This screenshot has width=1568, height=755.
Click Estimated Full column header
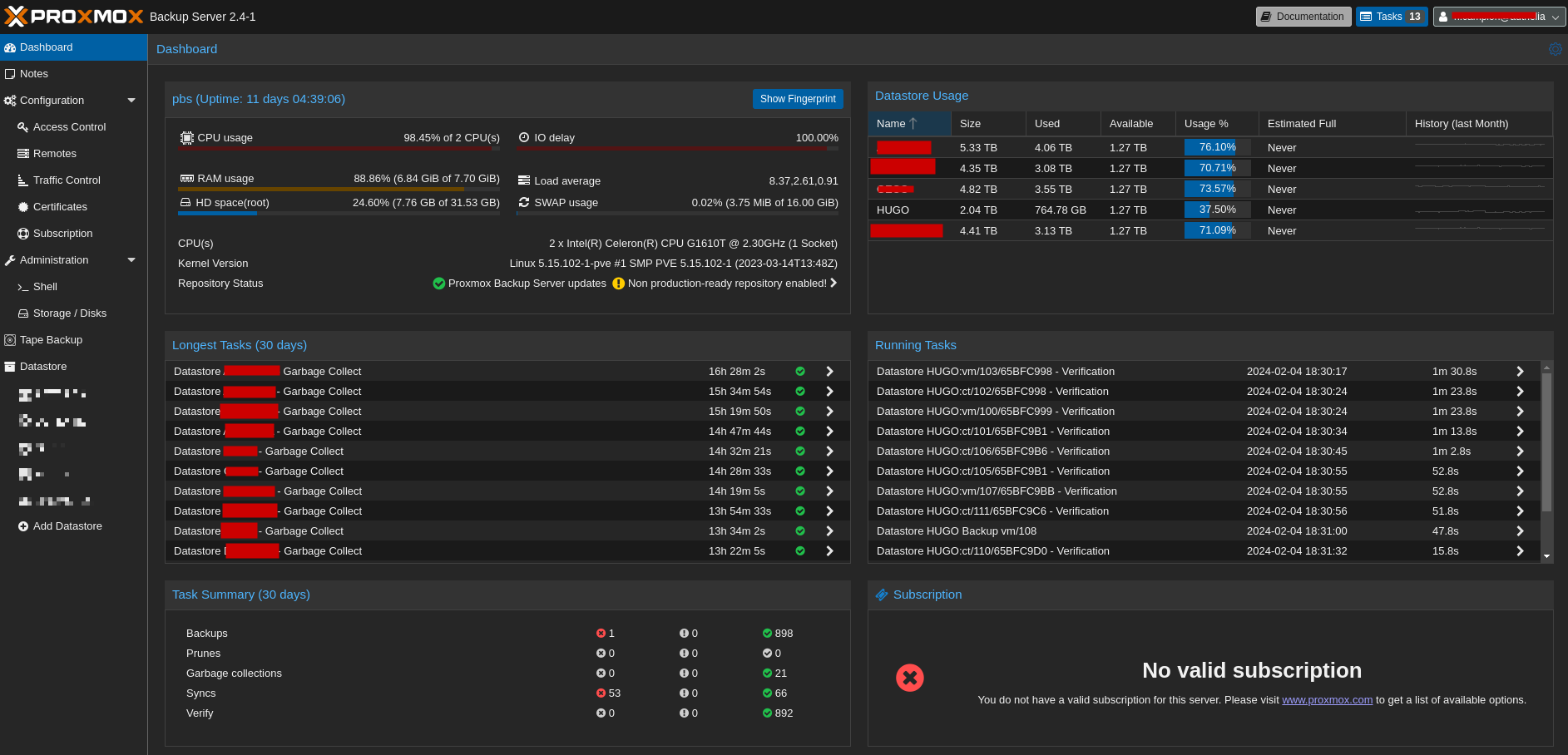pos(1332,124)
